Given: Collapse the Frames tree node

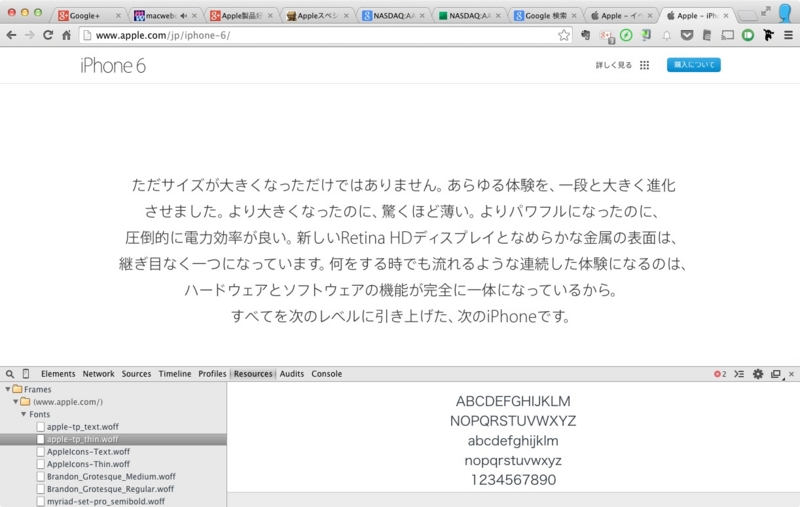Looking at the screenshot, I should [x=8, y=389].
